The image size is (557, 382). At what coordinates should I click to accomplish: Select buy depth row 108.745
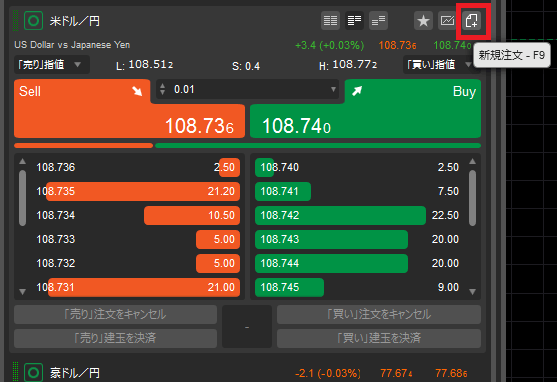coord(358,287)
